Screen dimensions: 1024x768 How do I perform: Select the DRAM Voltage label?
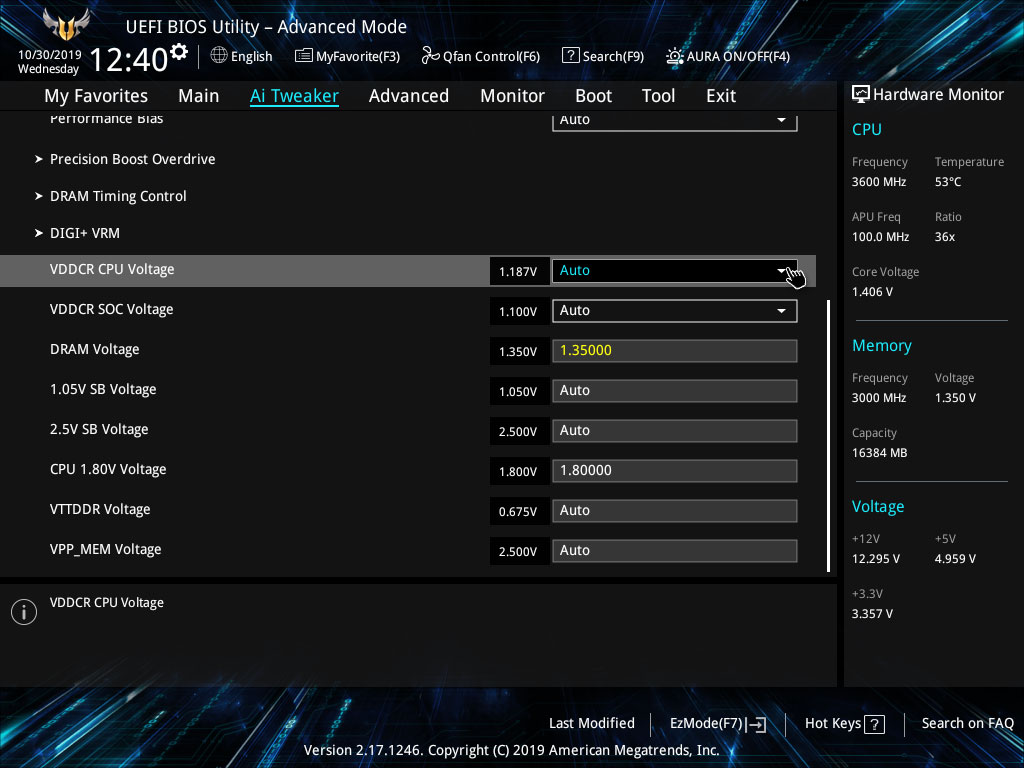(x=95, y=349)
